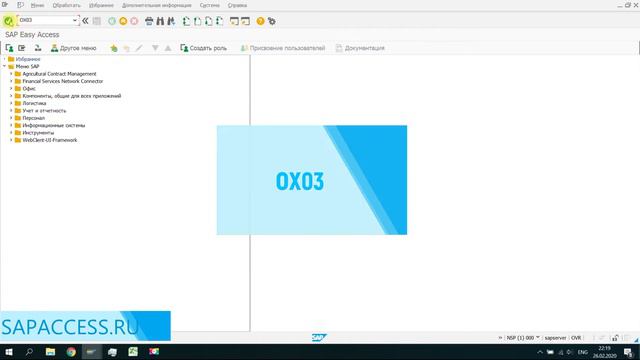Click the OX03 transaction command field
Image resolution: width=640 pixels, height=360 pixels.
[45, 20]
